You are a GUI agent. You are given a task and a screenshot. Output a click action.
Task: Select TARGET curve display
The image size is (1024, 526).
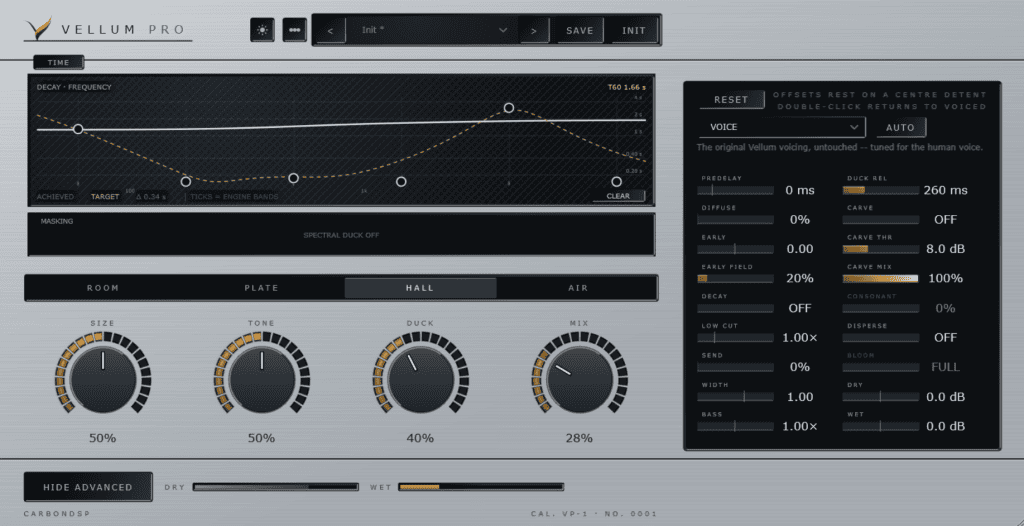point(104,196)
